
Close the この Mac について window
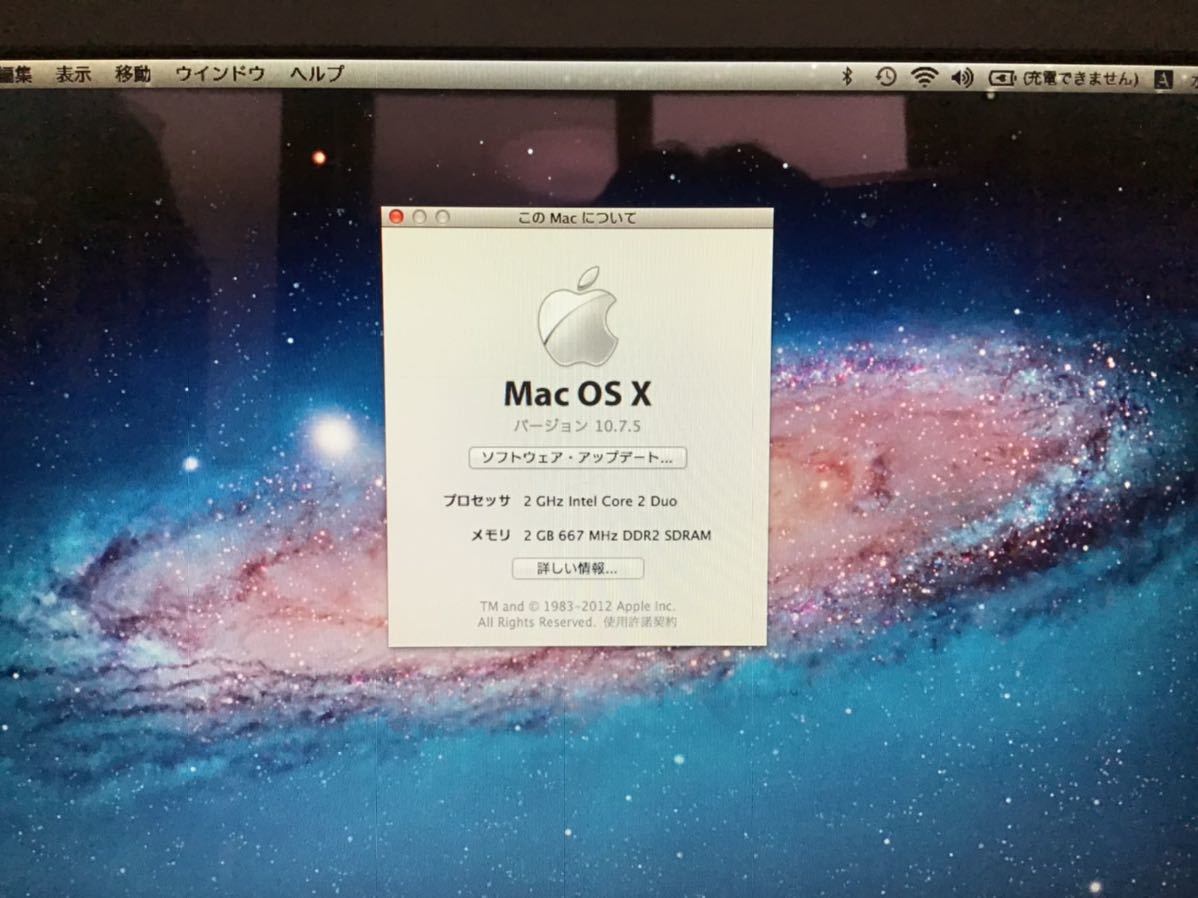[x=397, y=217]
